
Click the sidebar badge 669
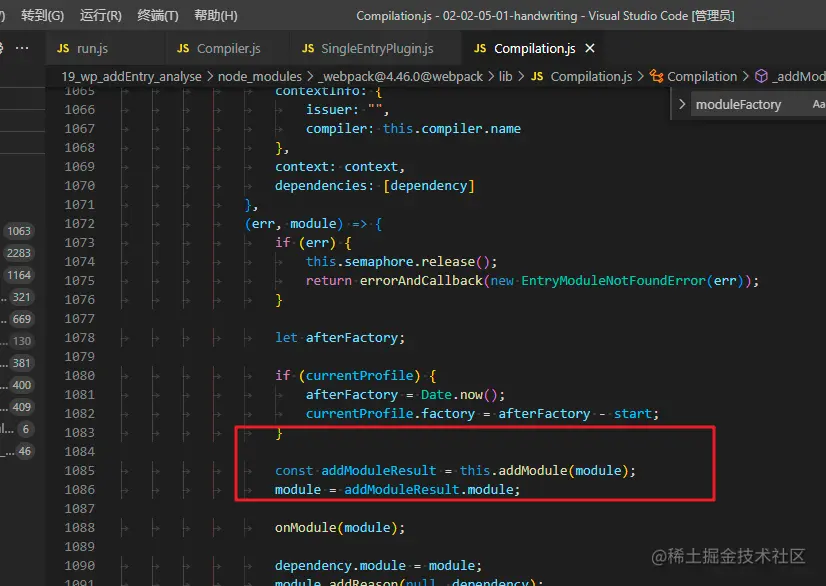[22, 319]
